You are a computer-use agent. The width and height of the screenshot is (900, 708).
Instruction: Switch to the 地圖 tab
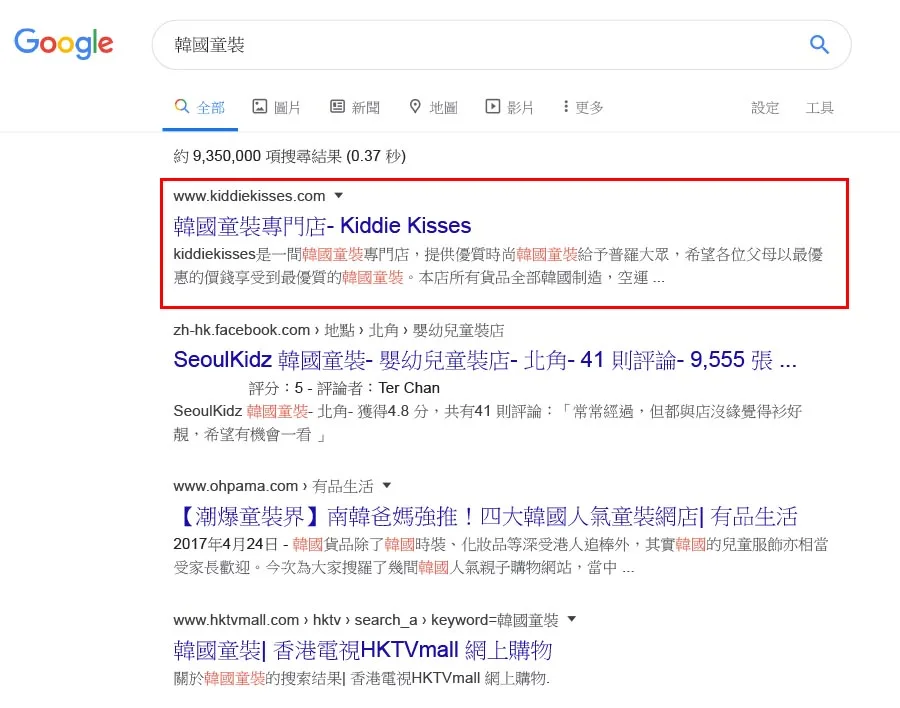(433, 107)
